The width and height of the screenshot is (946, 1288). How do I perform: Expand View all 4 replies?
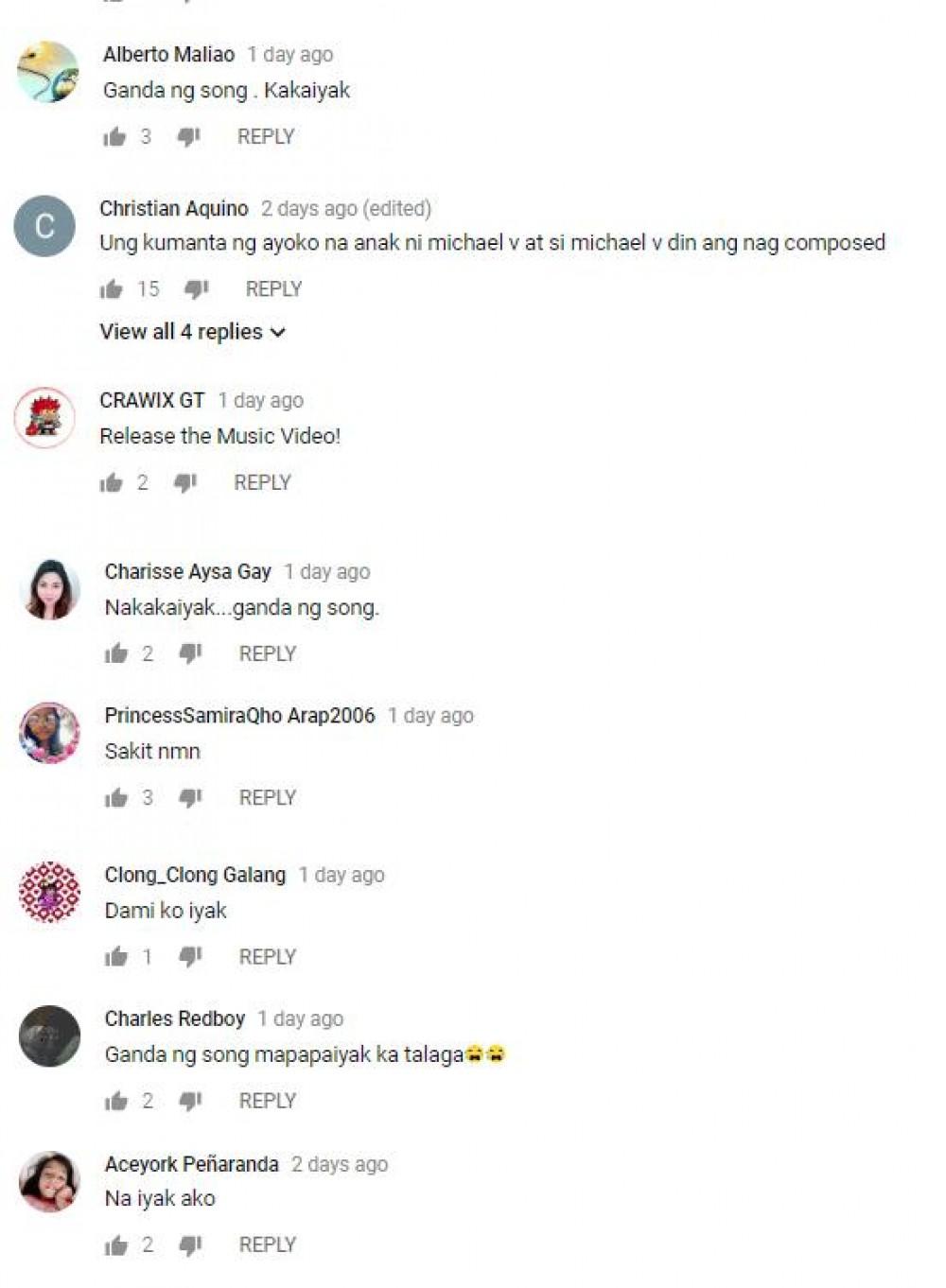coord(192,332)
